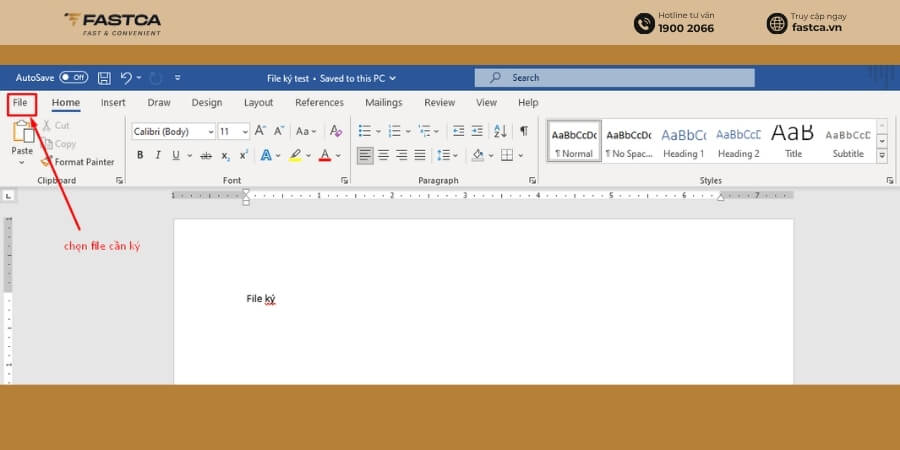Viewport: 900px width, 450px height.
Task: Click the Paste button
Action: (22, 142)
